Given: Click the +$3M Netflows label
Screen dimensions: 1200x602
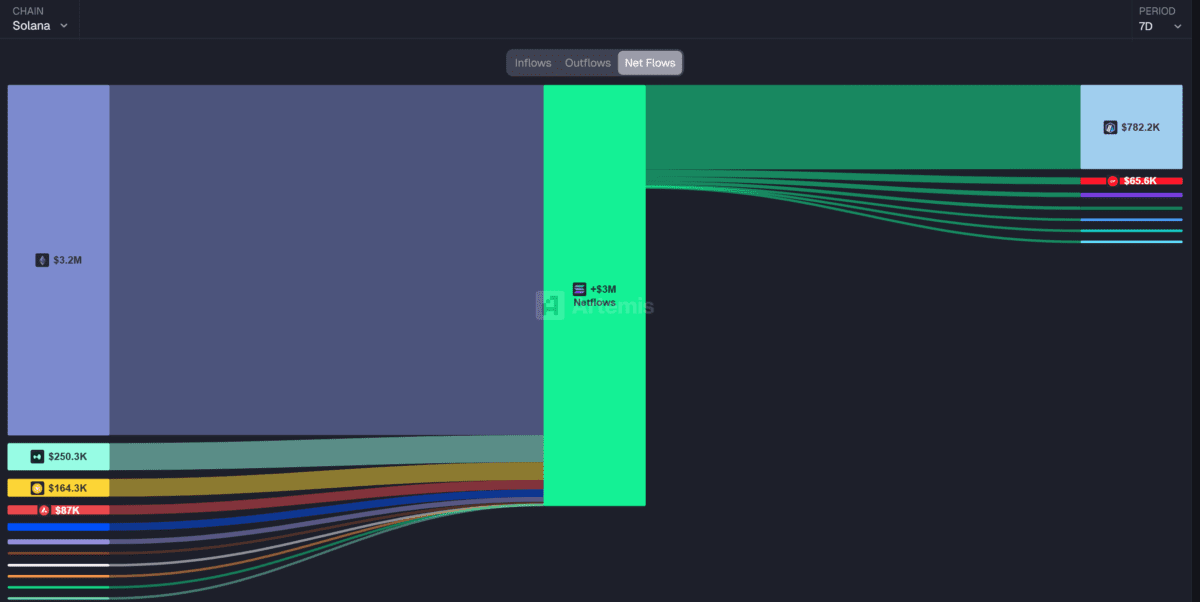Looking at the screenshot, I should pyautogui.click(x=597, y=295).
